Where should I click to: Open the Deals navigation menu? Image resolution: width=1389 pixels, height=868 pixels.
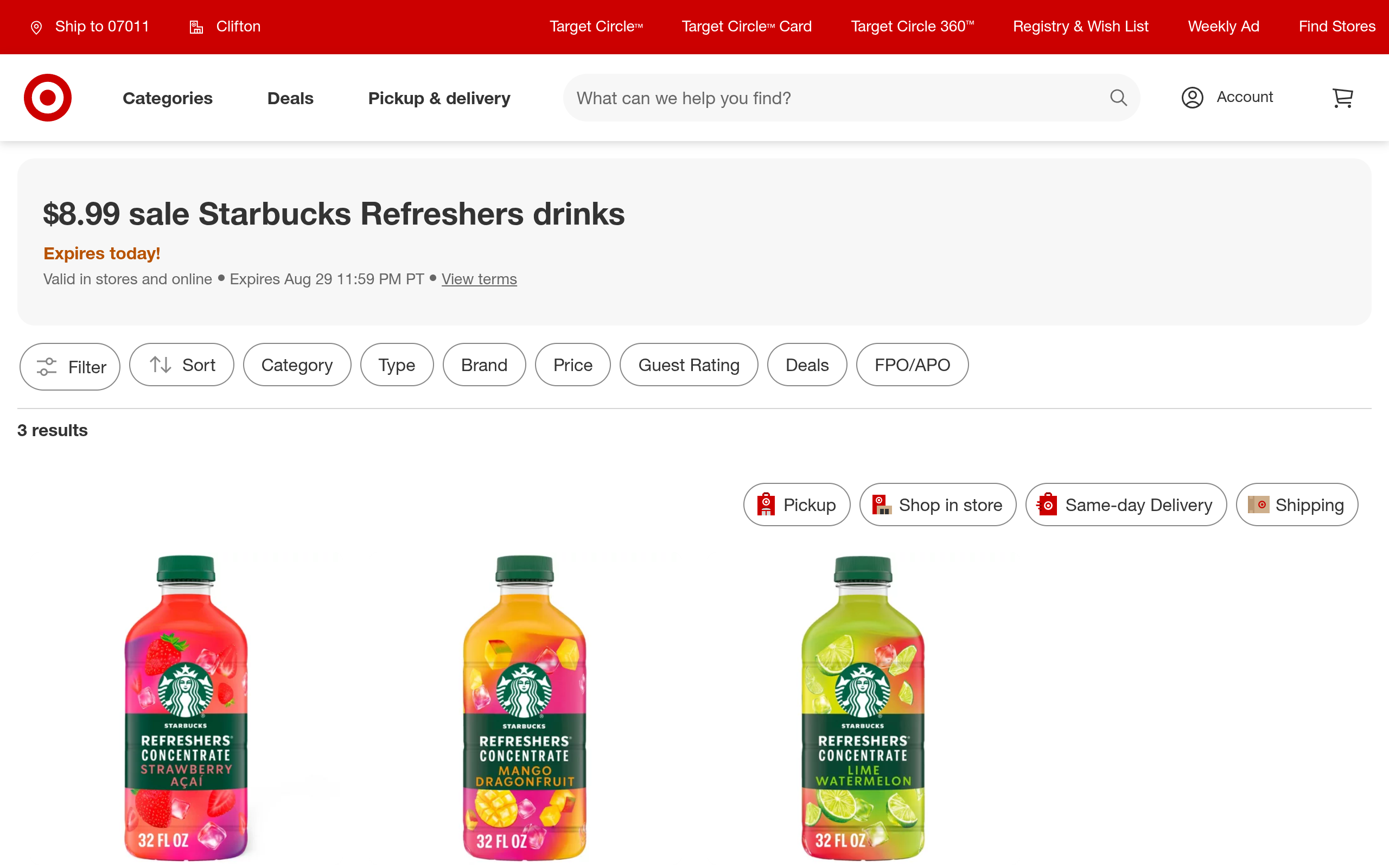pos(290,98)
